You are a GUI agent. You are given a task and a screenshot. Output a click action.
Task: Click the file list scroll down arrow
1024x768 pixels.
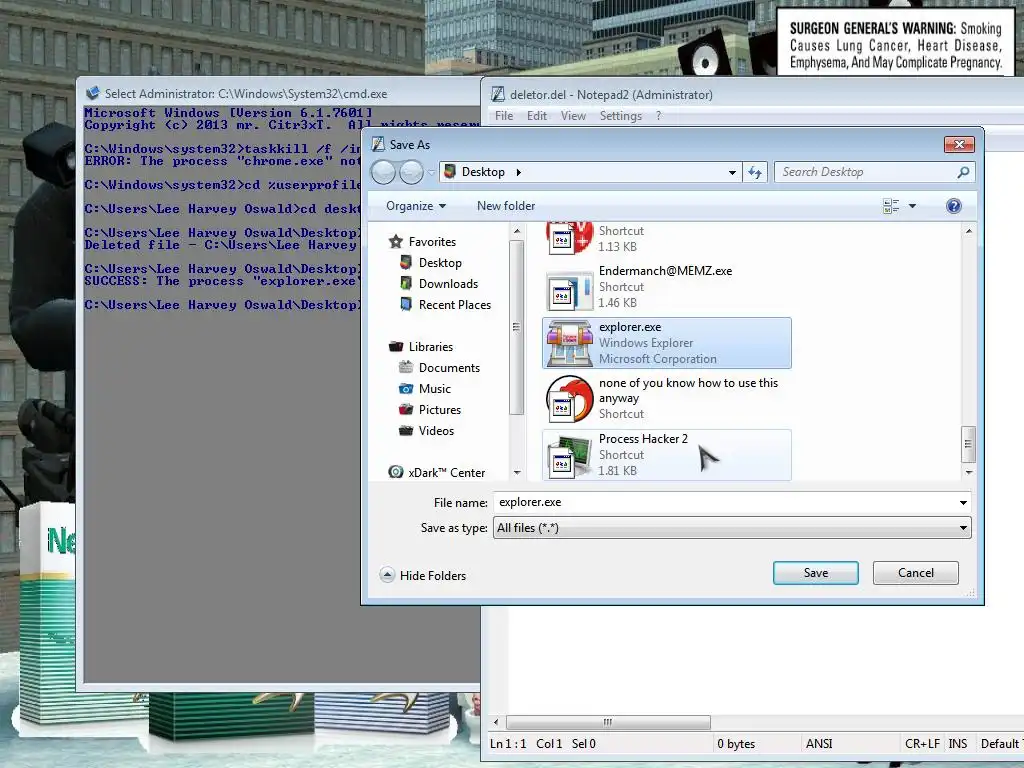pyautogui.click(x=968, y=472)
